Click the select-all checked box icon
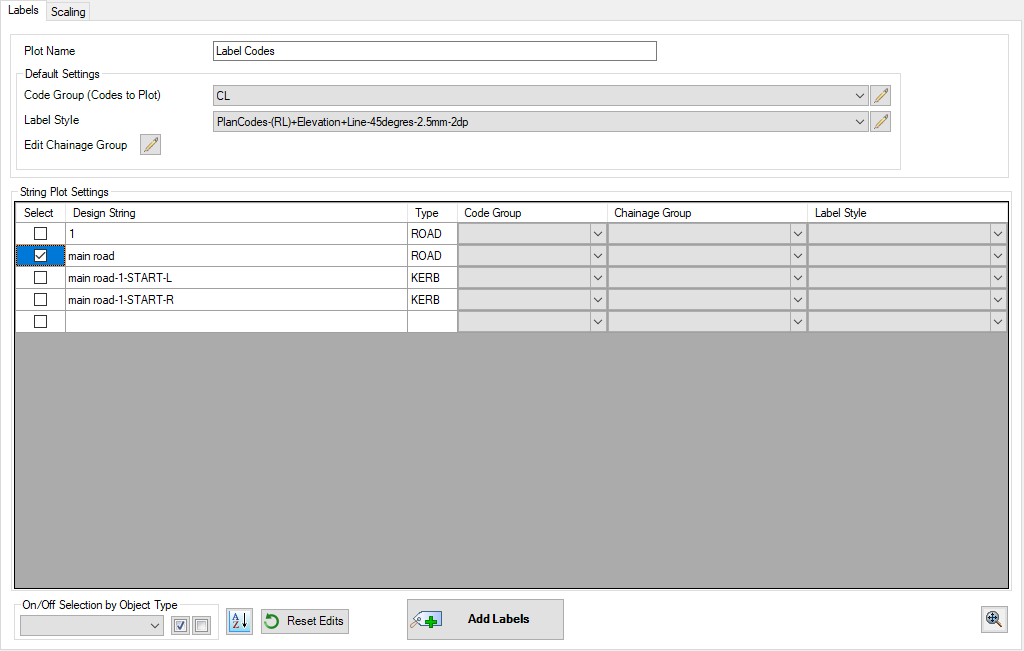 [x=181, y=626]
